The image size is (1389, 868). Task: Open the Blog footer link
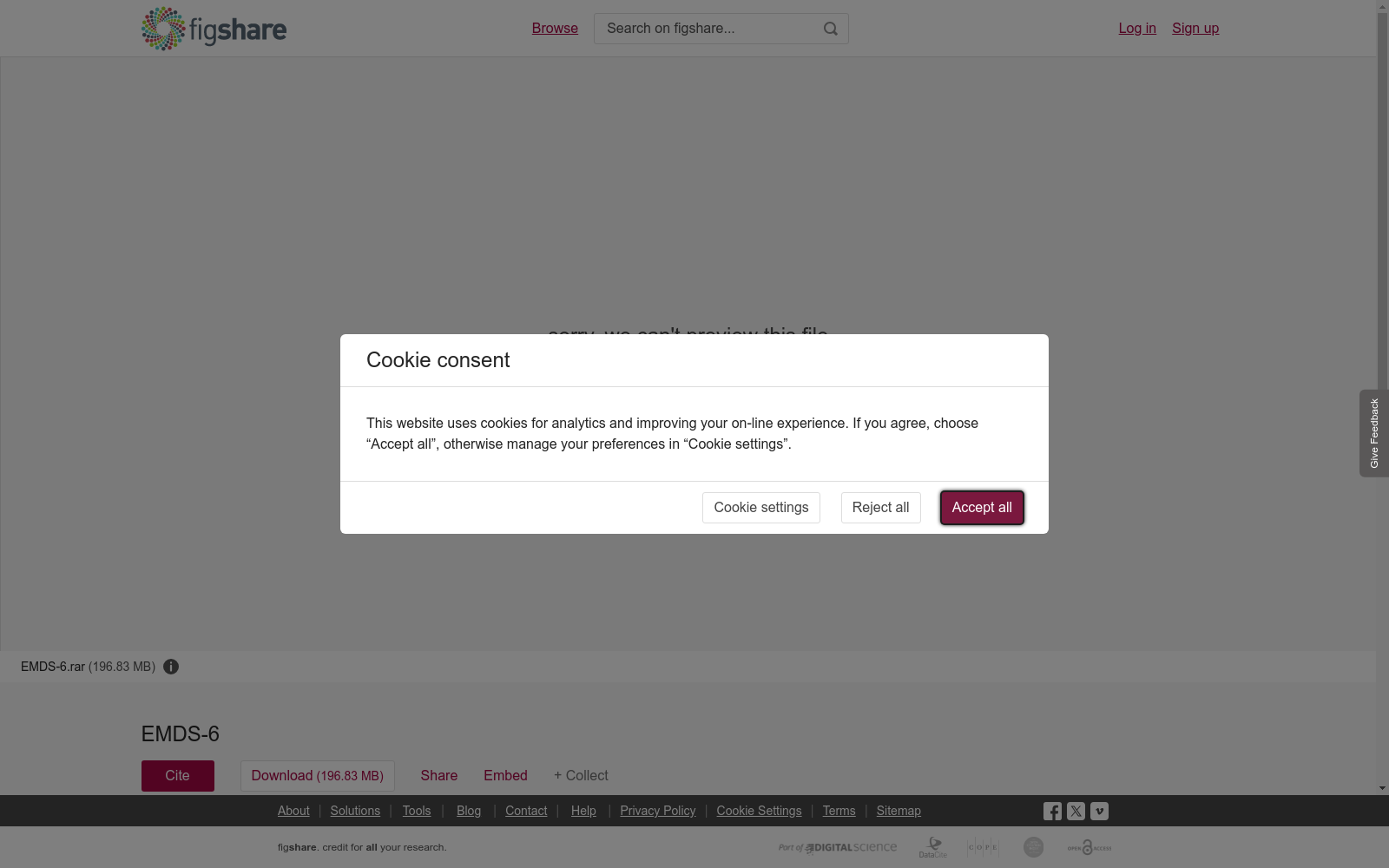pyautogui.click(x=469, y=811)
